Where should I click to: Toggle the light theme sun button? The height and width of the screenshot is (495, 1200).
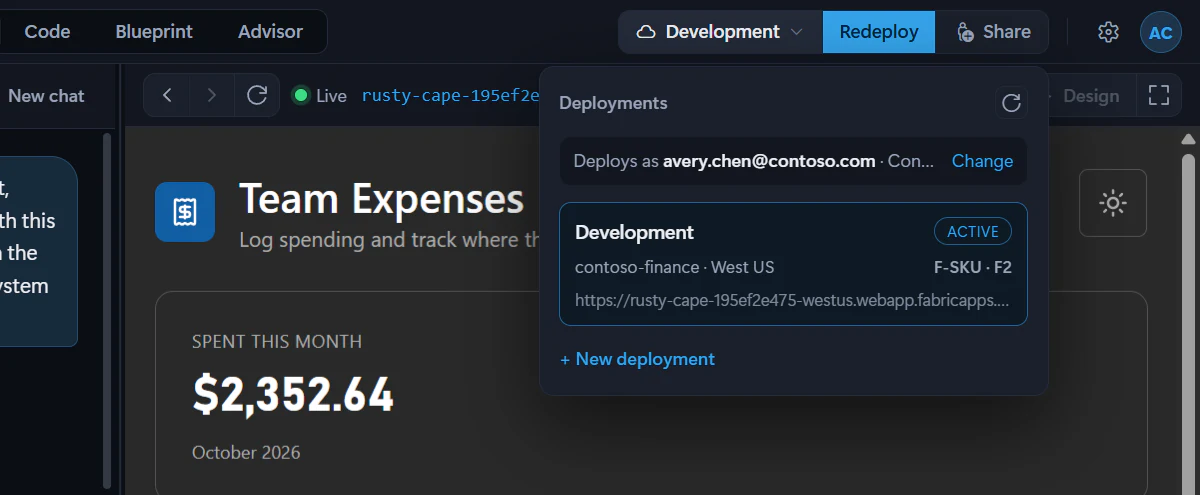(x=1113, y=203)
